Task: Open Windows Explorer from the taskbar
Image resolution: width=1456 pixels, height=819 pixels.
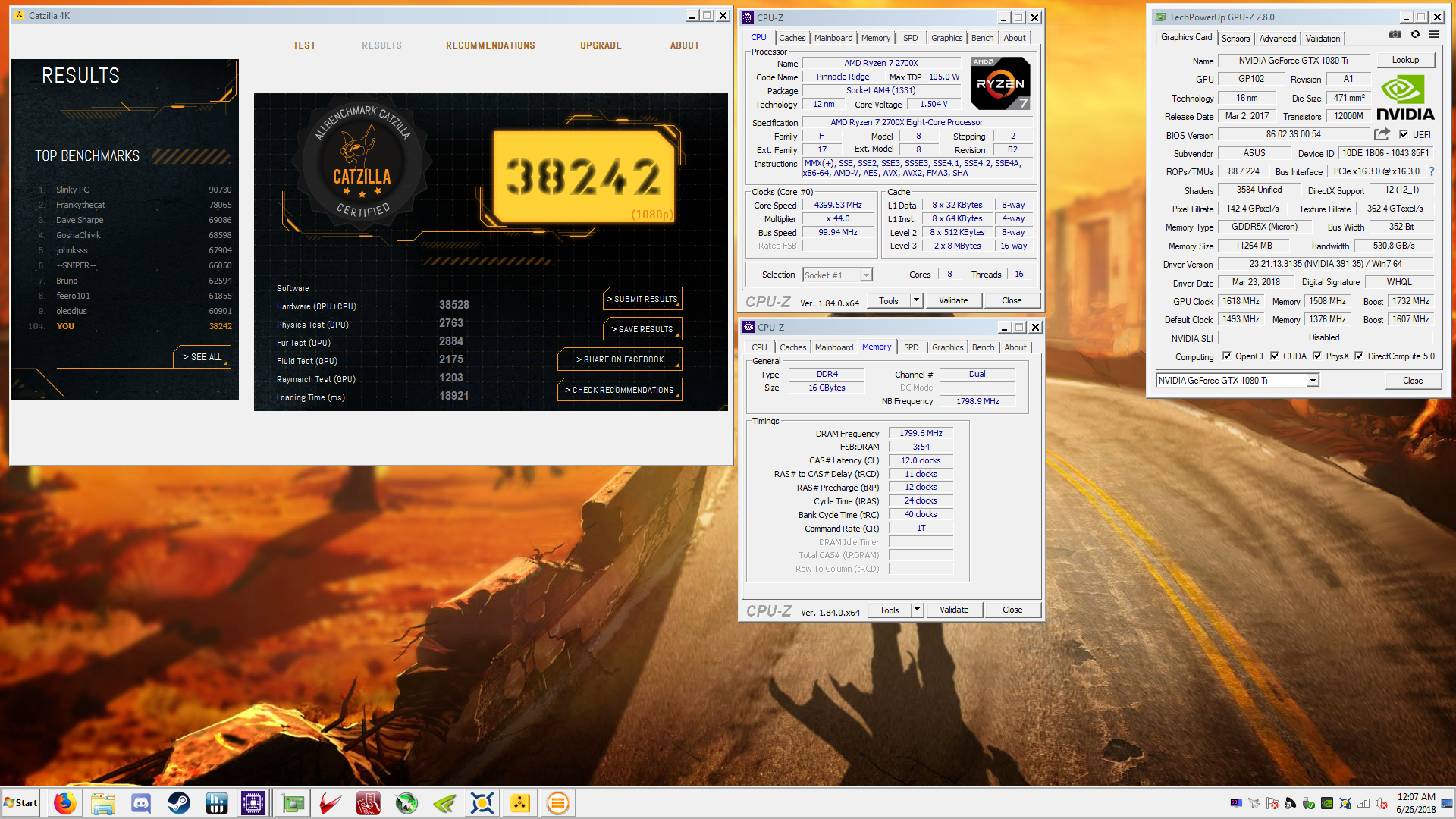Action: tap(103, 803)
